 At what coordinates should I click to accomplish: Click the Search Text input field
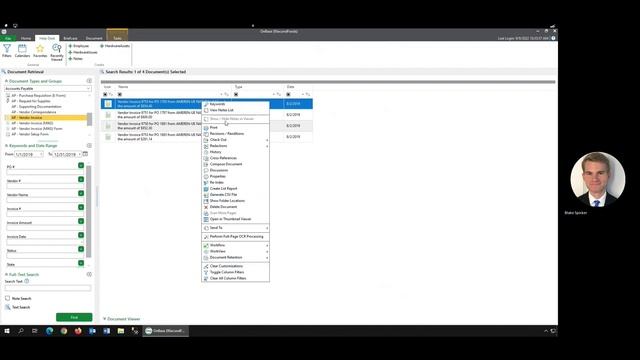tap(48, 288)
